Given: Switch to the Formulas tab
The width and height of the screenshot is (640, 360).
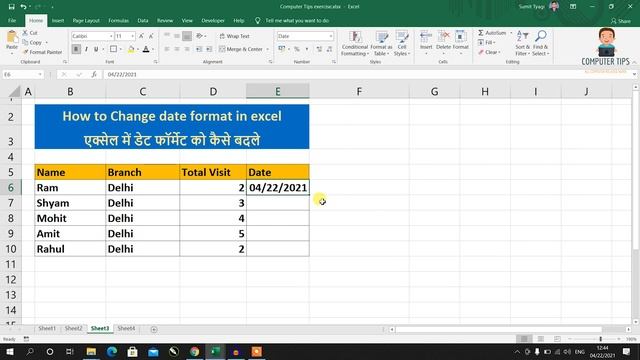Looking at the screenshot, I should coord(118,21).
